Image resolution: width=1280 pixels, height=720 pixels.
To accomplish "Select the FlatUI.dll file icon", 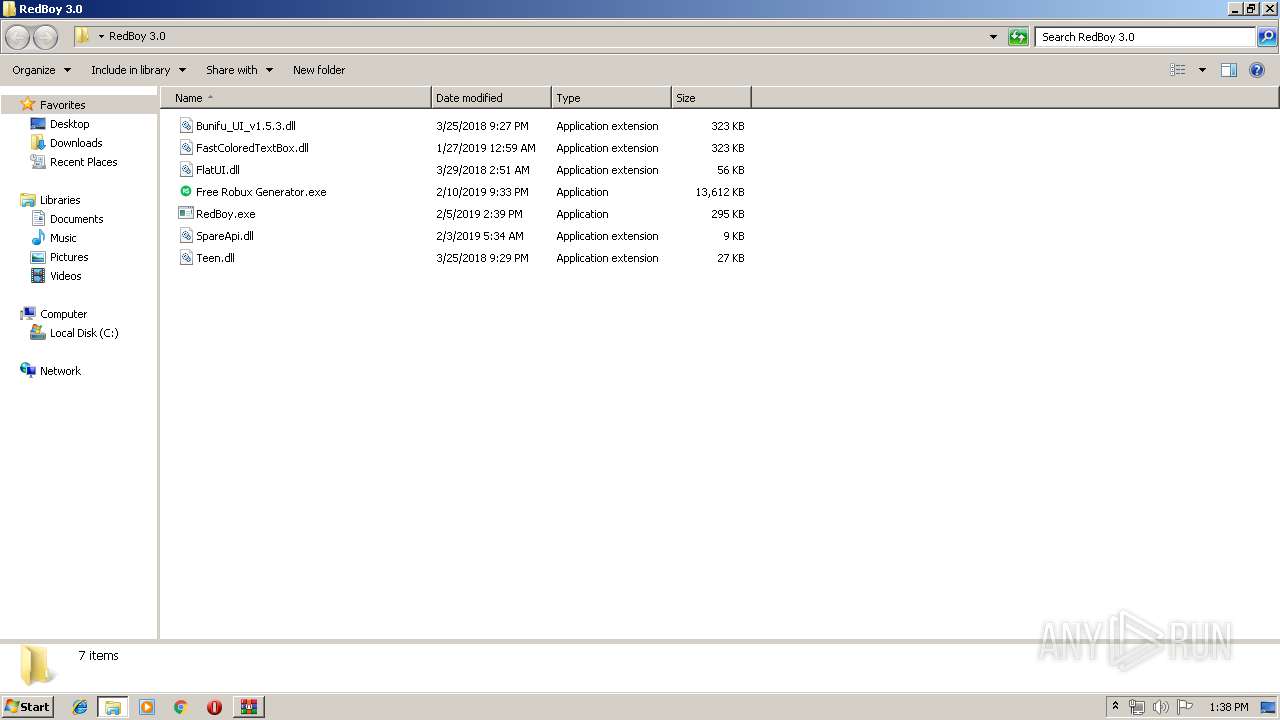I will click(186, 170).
